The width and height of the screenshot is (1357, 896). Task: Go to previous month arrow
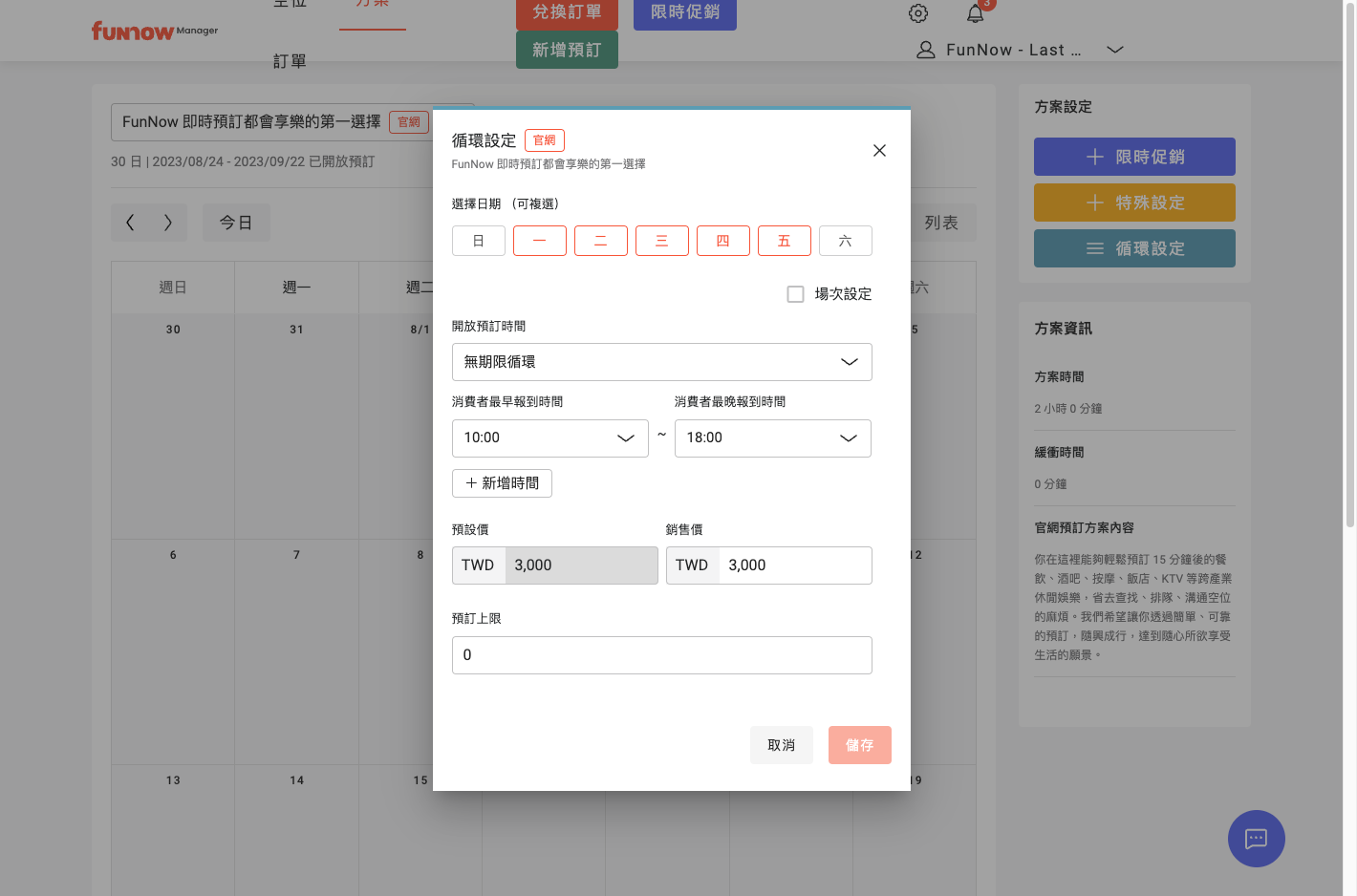[x=130, y=223]
